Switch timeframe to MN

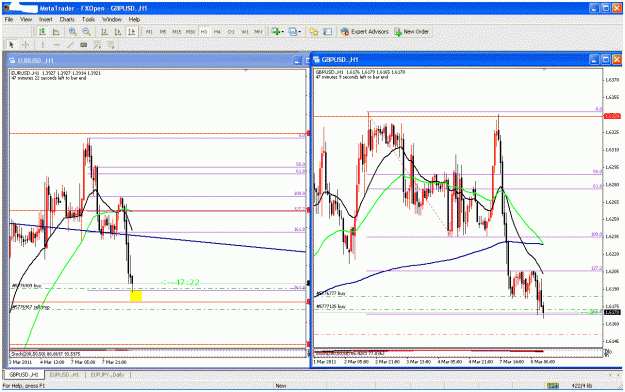258,32
